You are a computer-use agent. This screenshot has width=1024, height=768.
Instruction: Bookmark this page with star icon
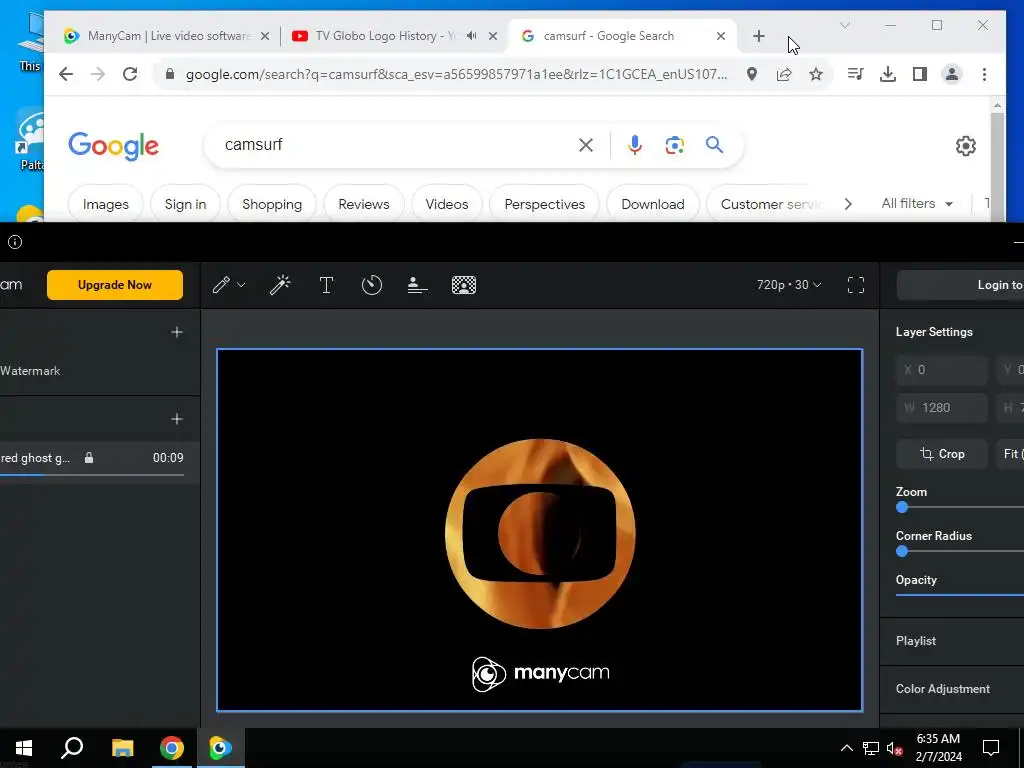click(x=816, y=74)
